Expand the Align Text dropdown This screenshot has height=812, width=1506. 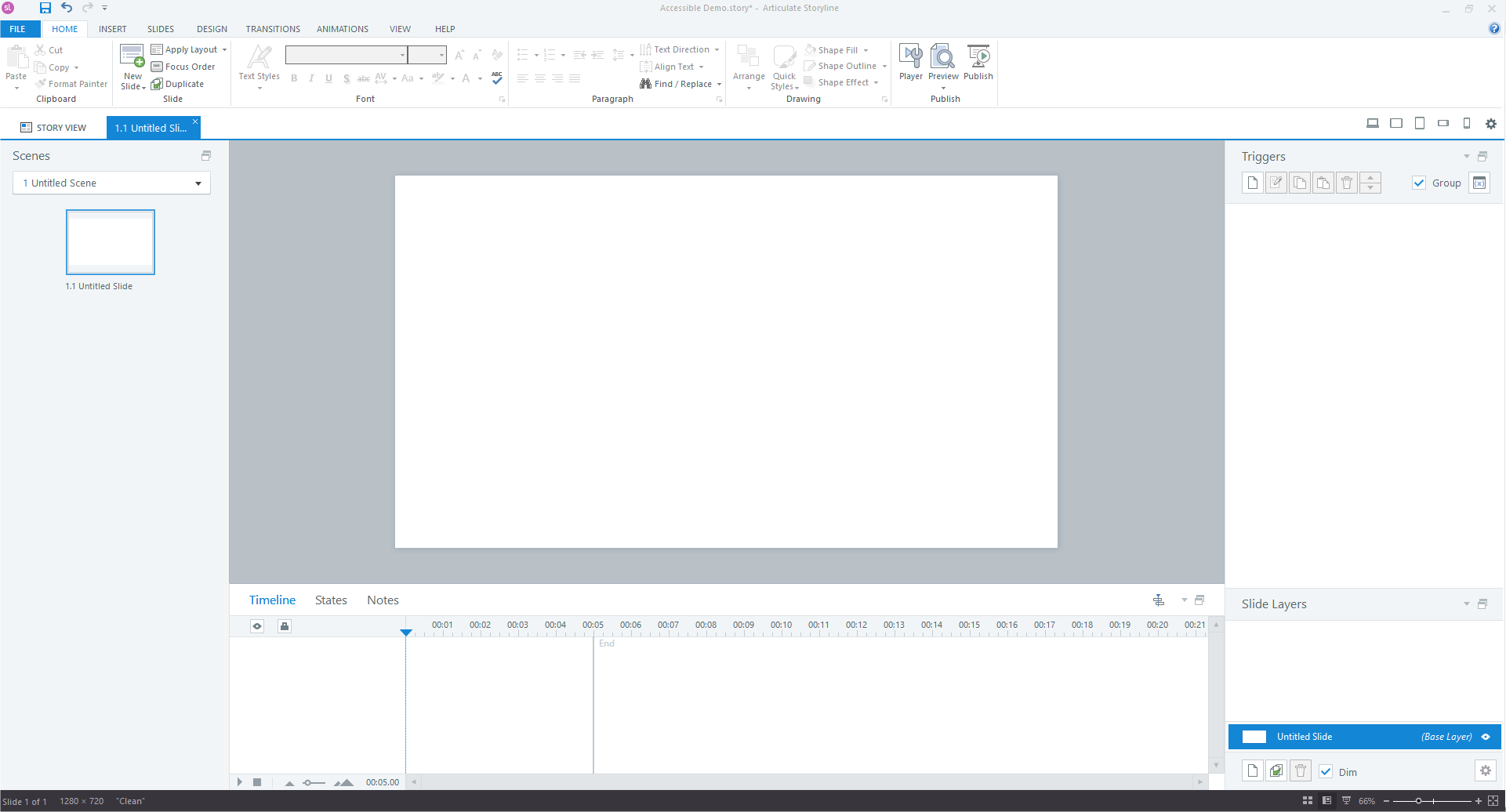coord(701,67)
